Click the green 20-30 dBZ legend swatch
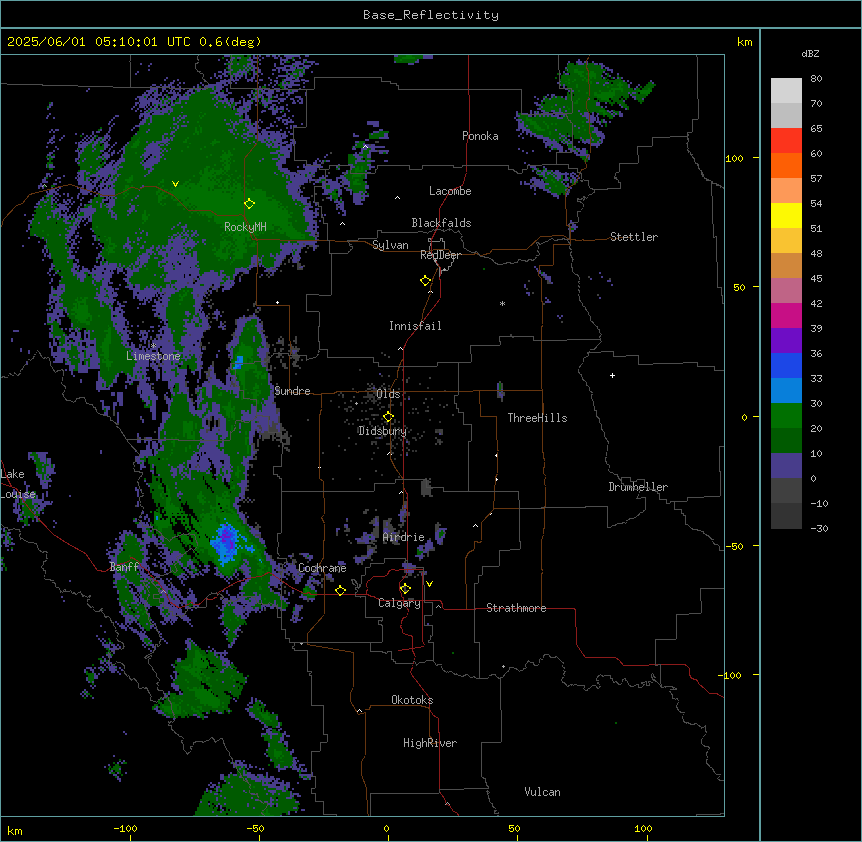Screen dimensions: 862x842 point(786,416)
